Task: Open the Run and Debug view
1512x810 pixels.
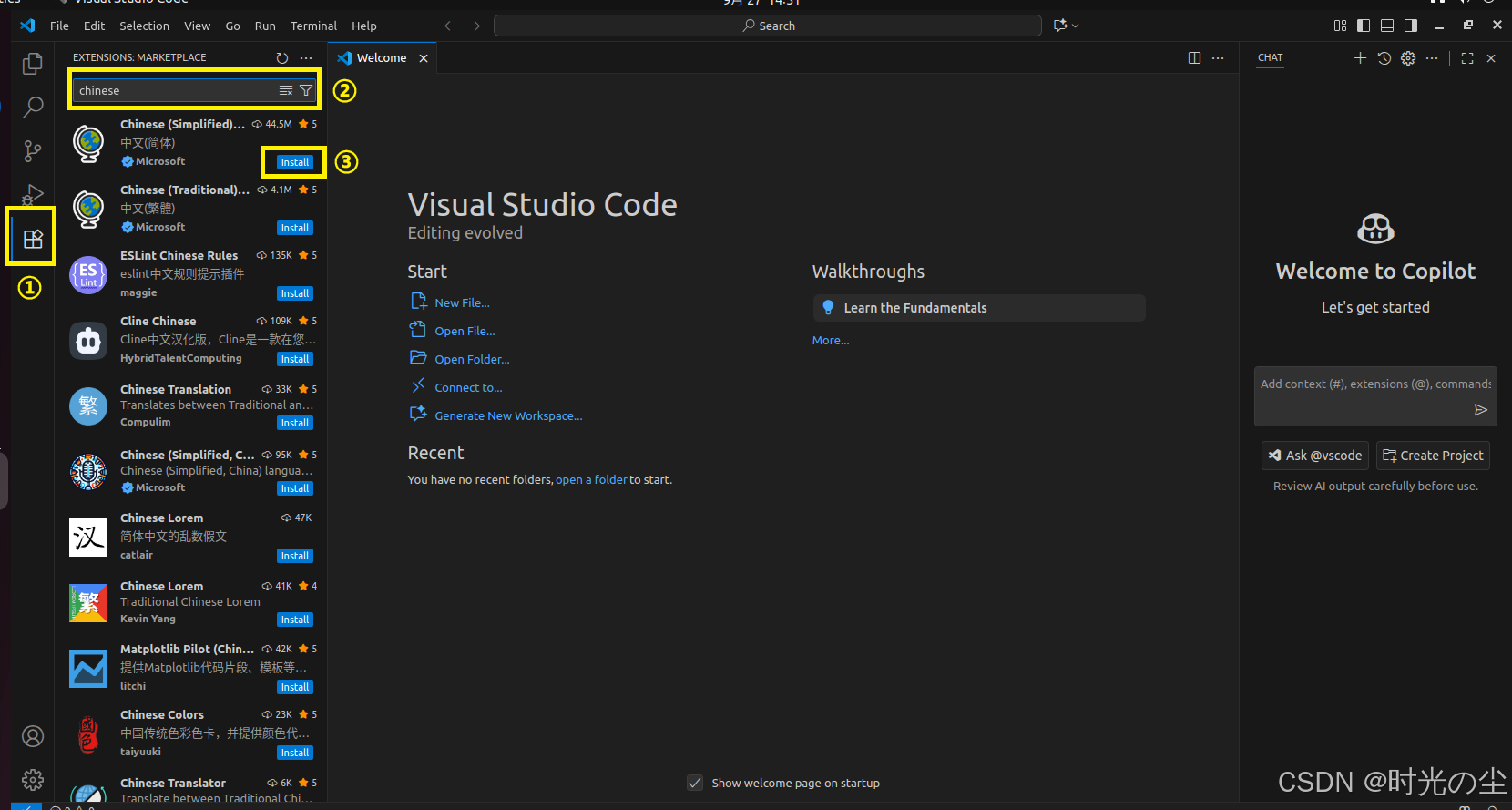Action: (33, 194)
